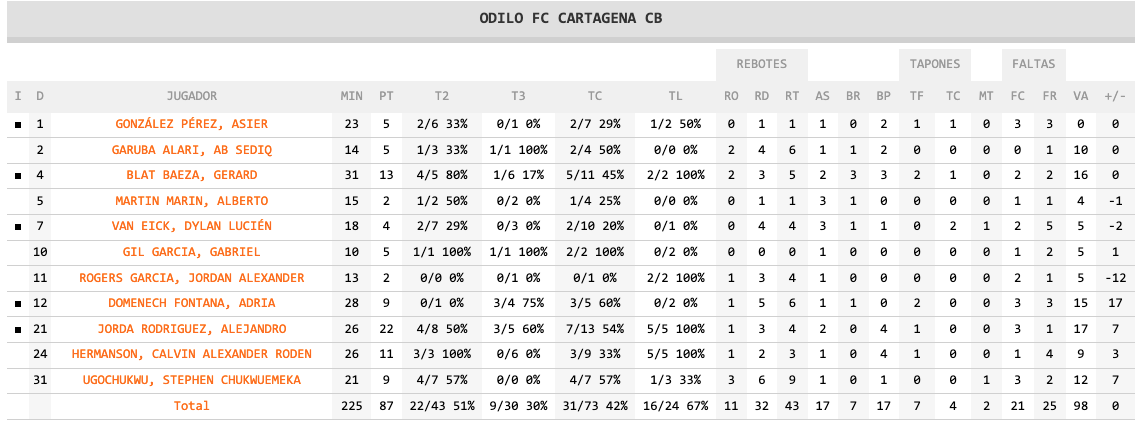1139x421 pixels.
Task: Click the PT points column header
Action: 386,96
